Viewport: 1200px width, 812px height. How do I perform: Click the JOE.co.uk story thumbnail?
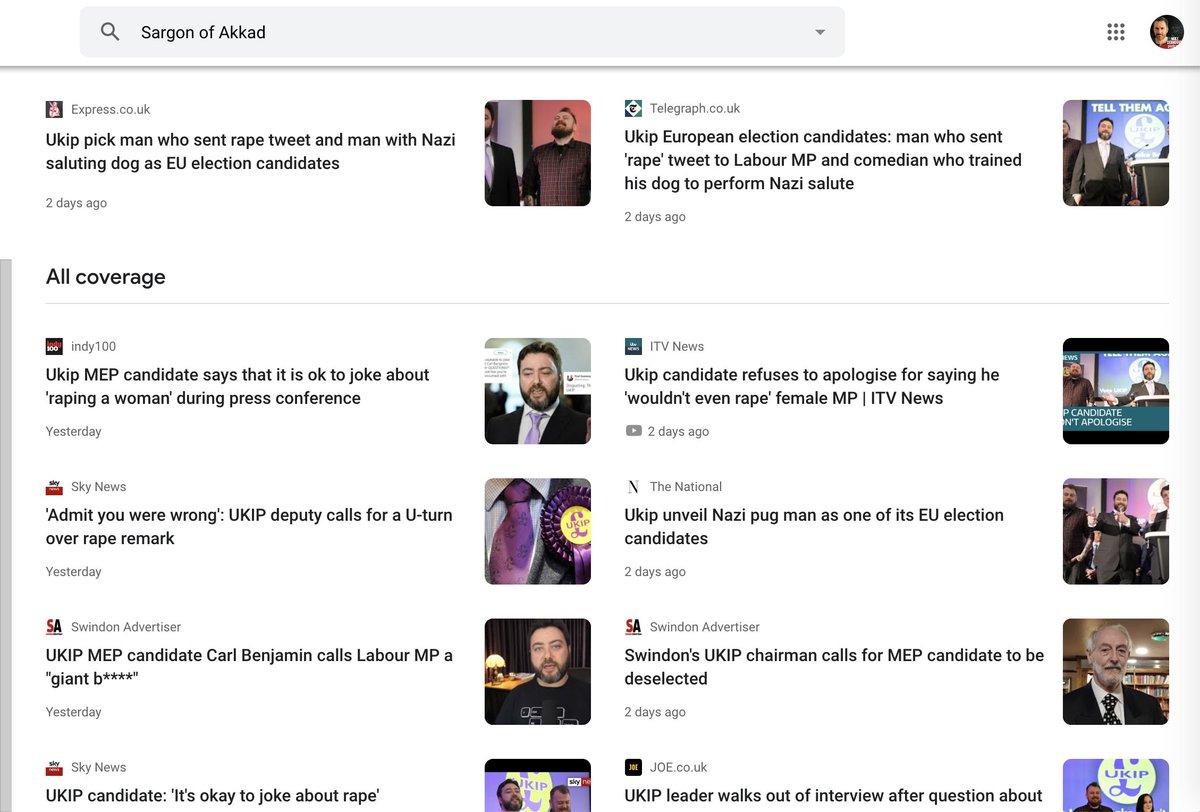(x=1116, y=786)
